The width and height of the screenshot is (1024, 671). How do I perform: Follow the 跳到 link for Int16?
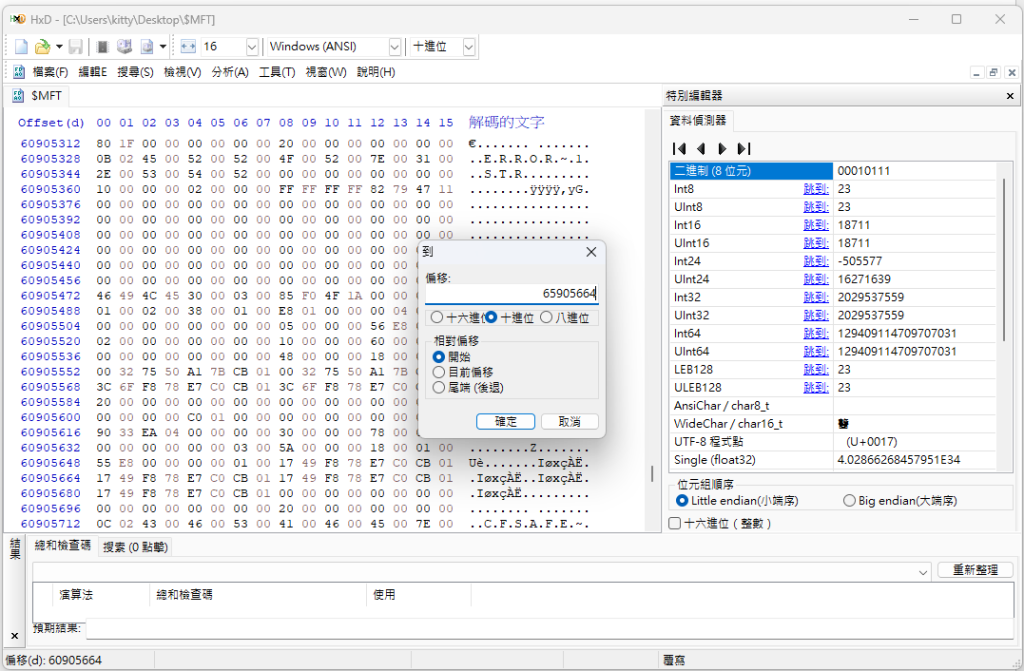(x=816, y=225)
